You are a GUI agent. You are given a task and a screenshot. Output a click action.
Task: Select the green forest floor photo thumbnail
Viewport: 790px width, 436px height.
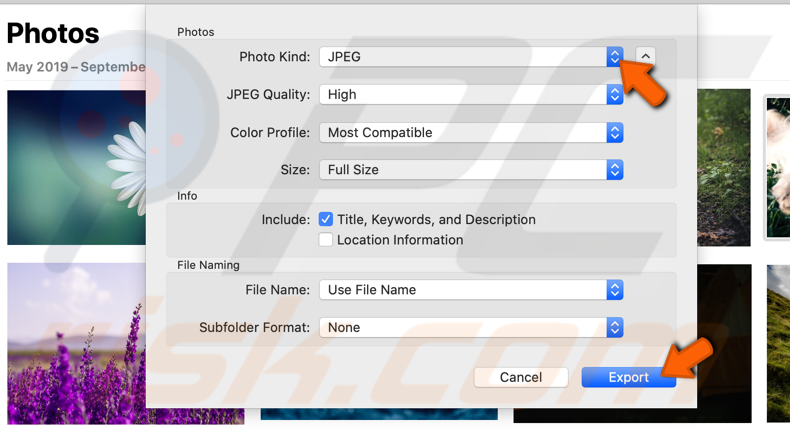[724, 168]
